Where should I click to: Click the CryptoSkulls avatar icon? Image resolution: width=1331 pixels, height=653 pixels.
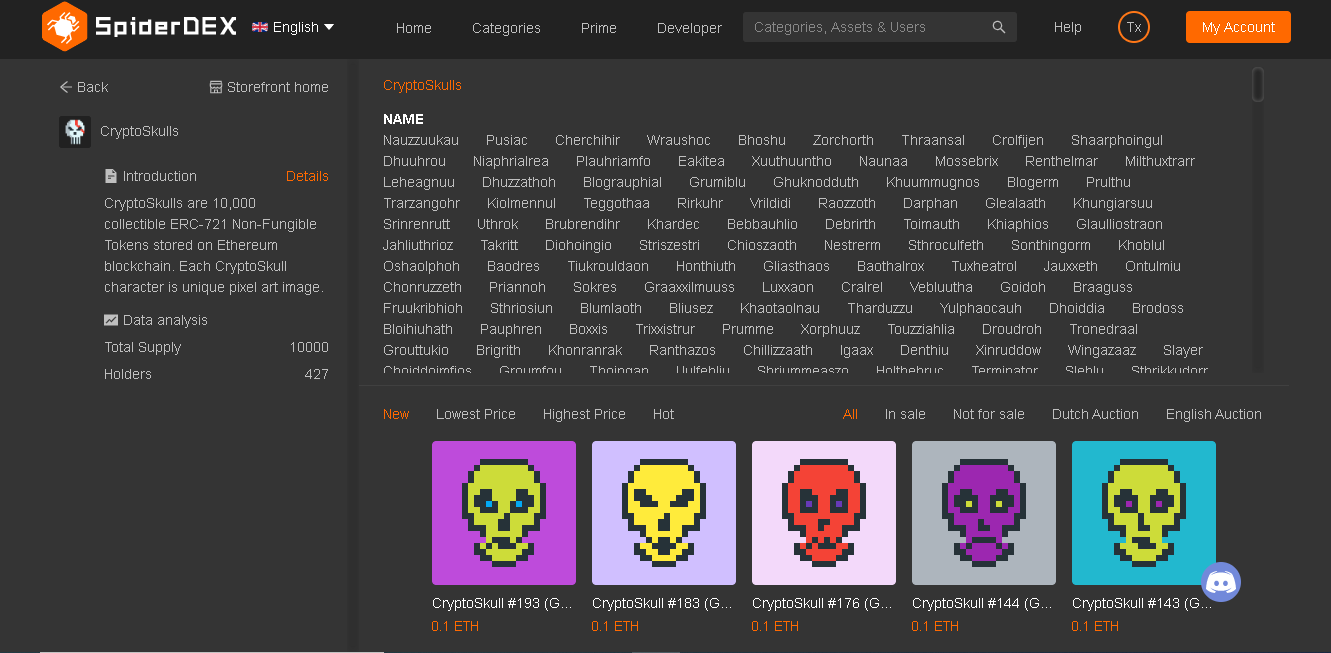(x=75, y=131)
